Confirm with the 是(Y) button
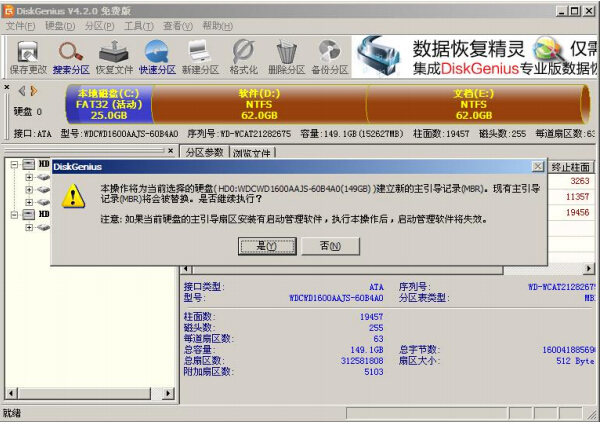 click(x=267, y=246)
